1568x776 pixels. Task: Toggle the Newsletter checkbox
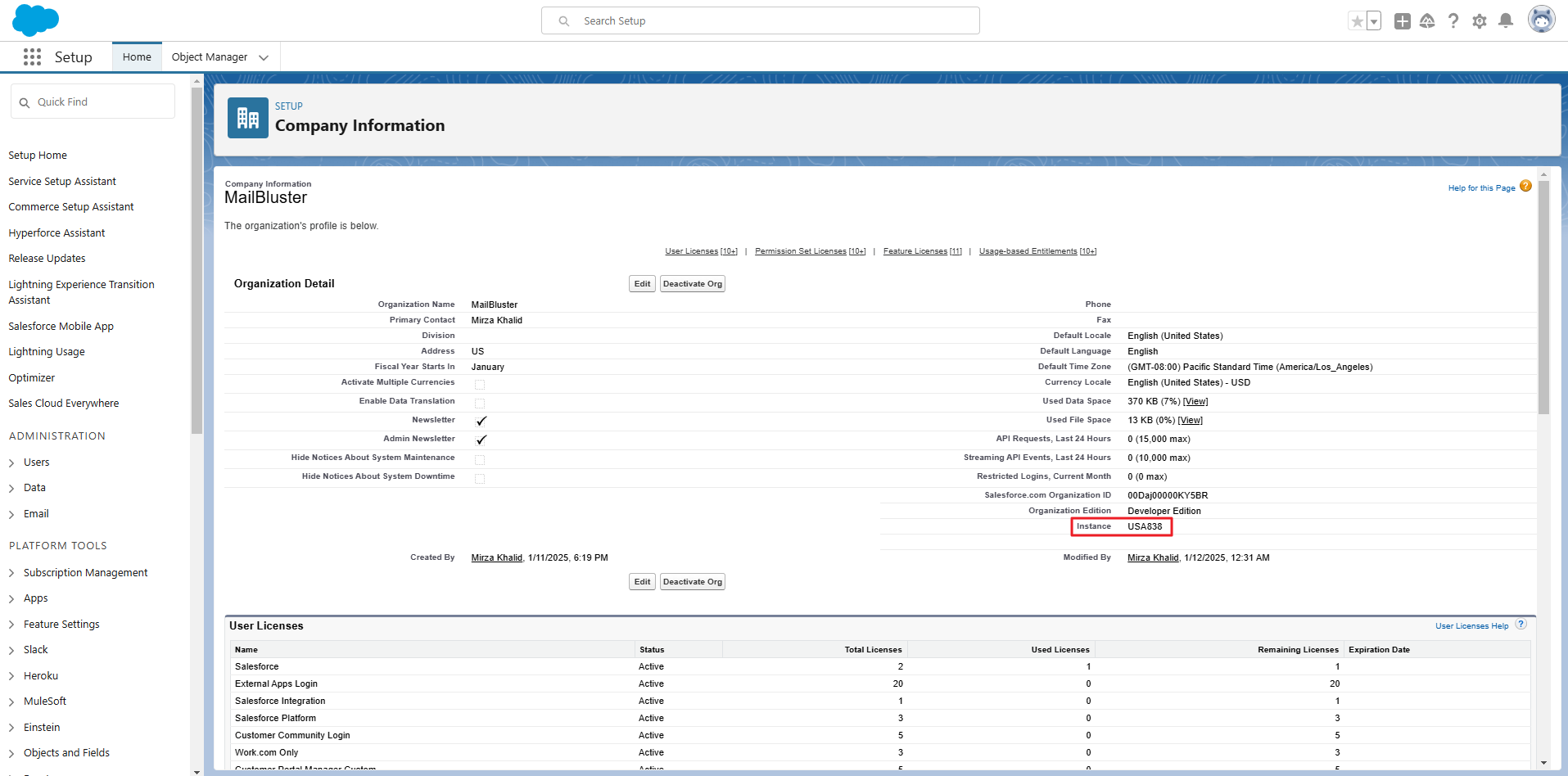tap(481, 421)
